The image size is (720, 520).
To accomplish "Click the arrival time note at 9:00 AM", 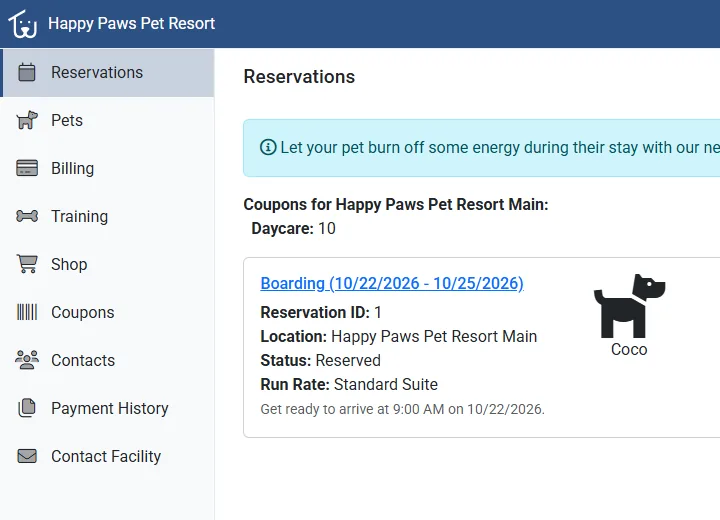I will 402,409.
